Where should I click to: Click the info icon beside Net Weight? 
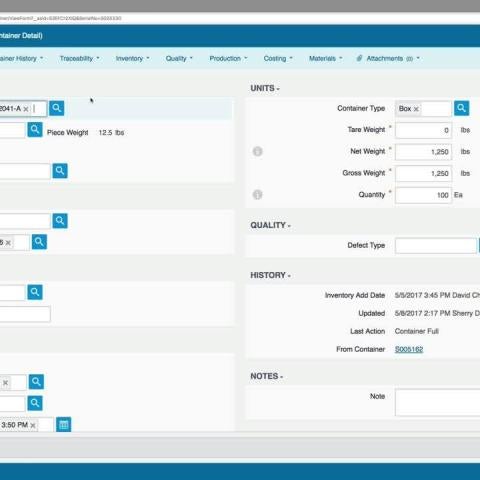pos(257,151)
